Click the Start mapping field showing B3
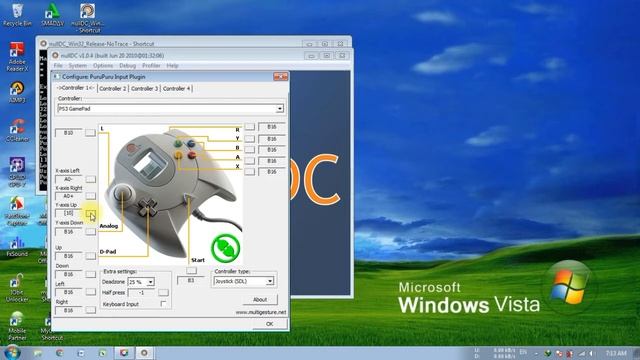 [x=191, y=280]
